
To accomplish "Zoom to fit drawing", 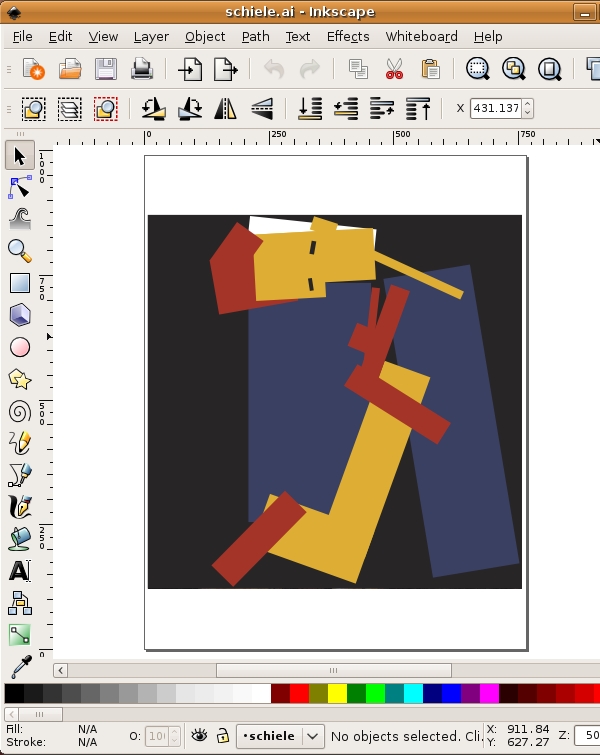I will (514, 69).
